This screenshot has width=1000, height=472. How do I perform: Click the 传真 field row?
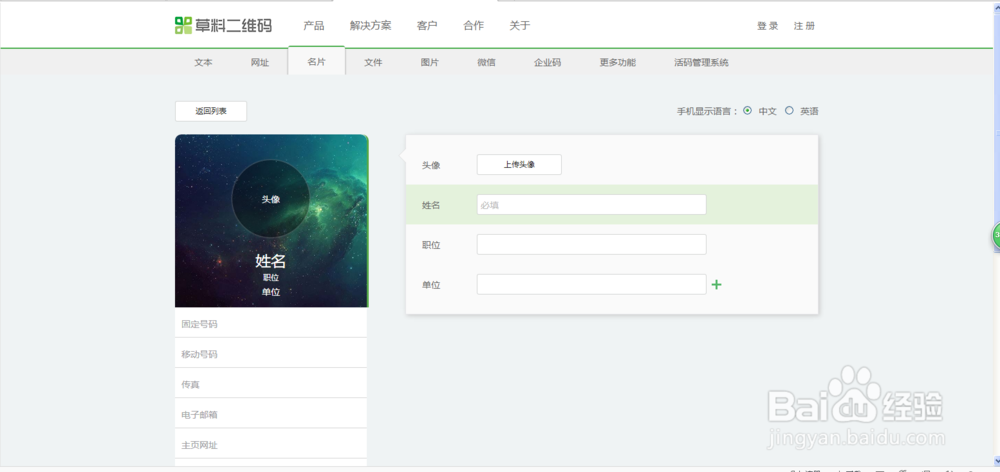271,384
